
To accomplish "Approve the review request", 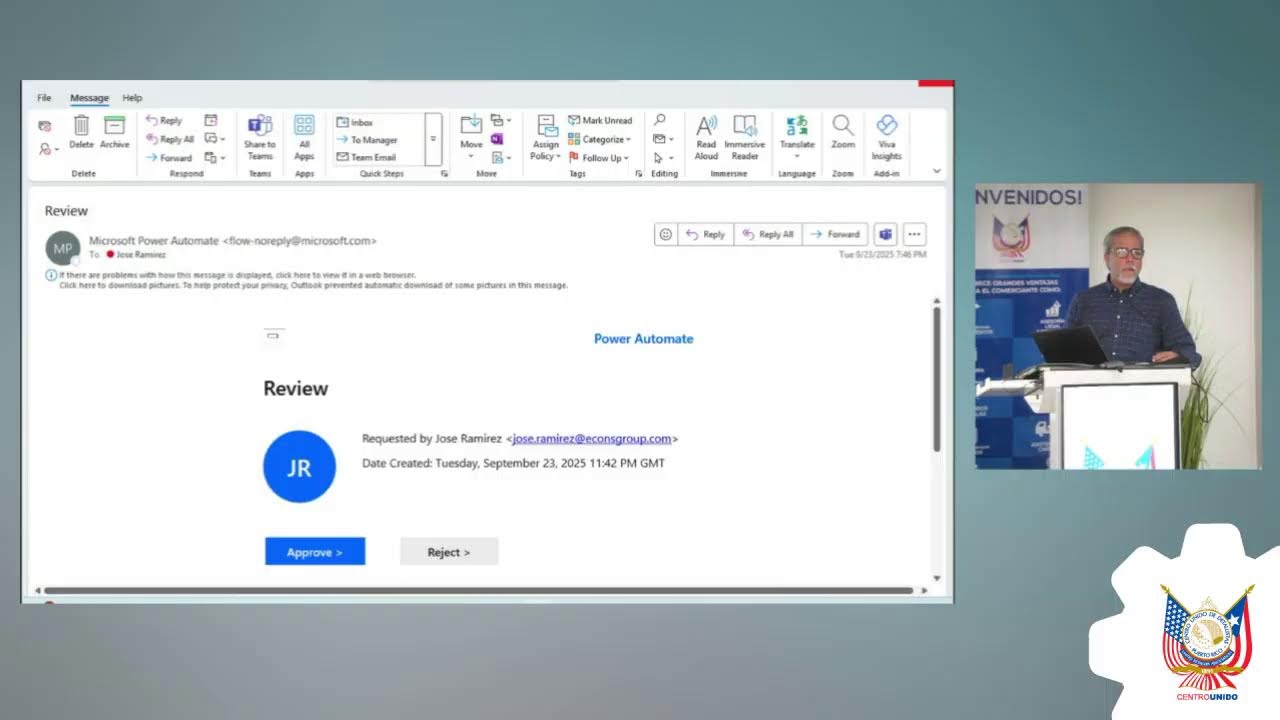I will point(315,551).
